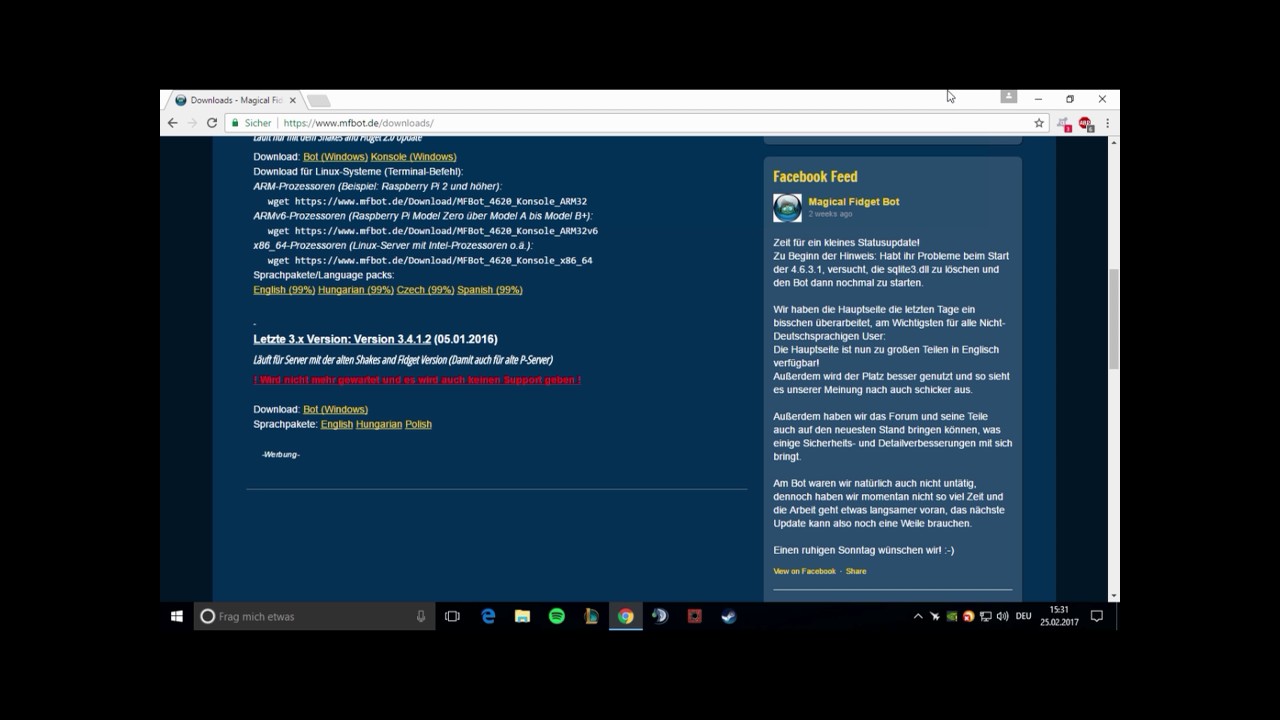The height and width of the screenshot is (720, 1280).
Task: Click the Cortana microphone icon
Action: 421,616
